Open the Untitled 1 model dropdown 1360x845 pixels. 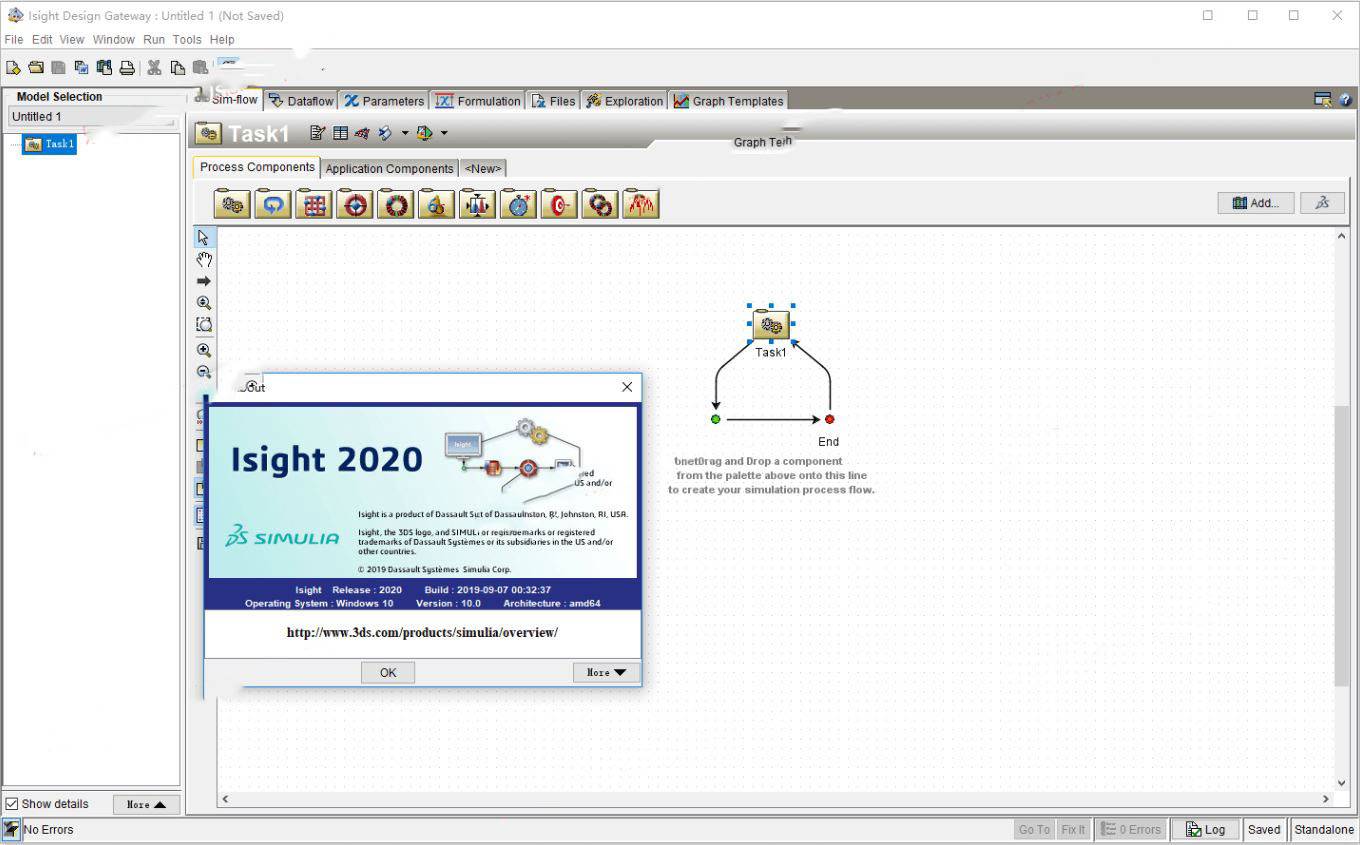coord(92,117)
